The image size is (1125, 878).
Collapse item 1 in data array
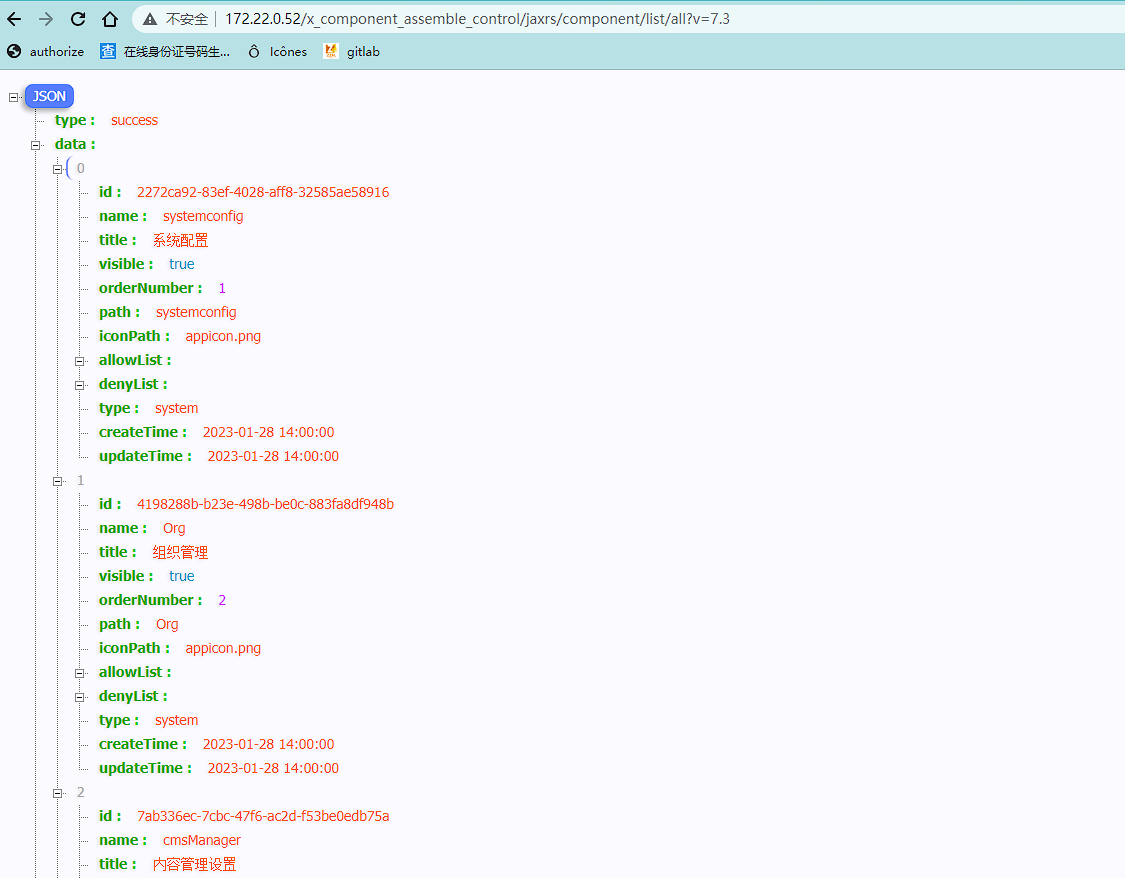58,480
